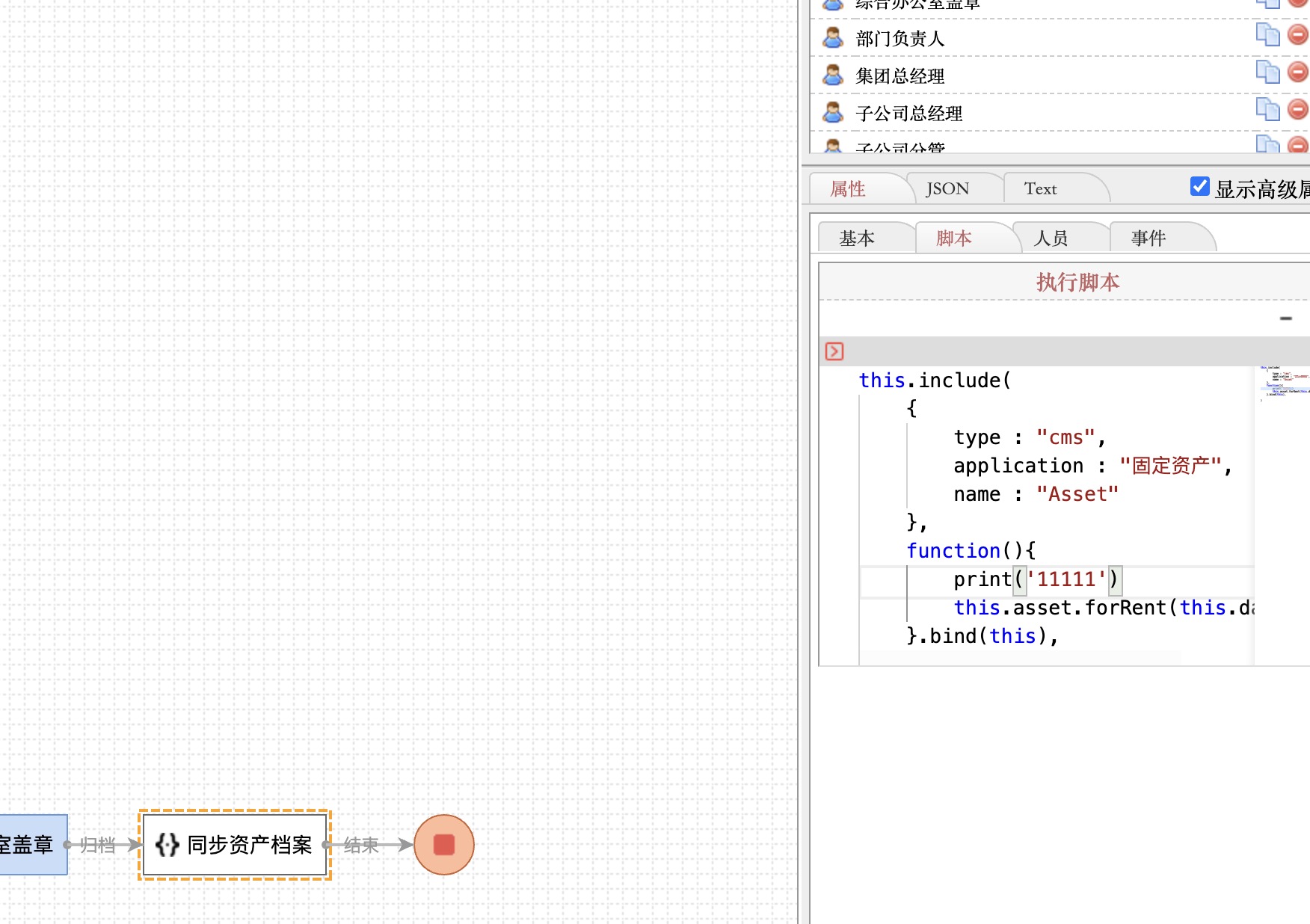Select the 同步资产档案 script node

235,845
